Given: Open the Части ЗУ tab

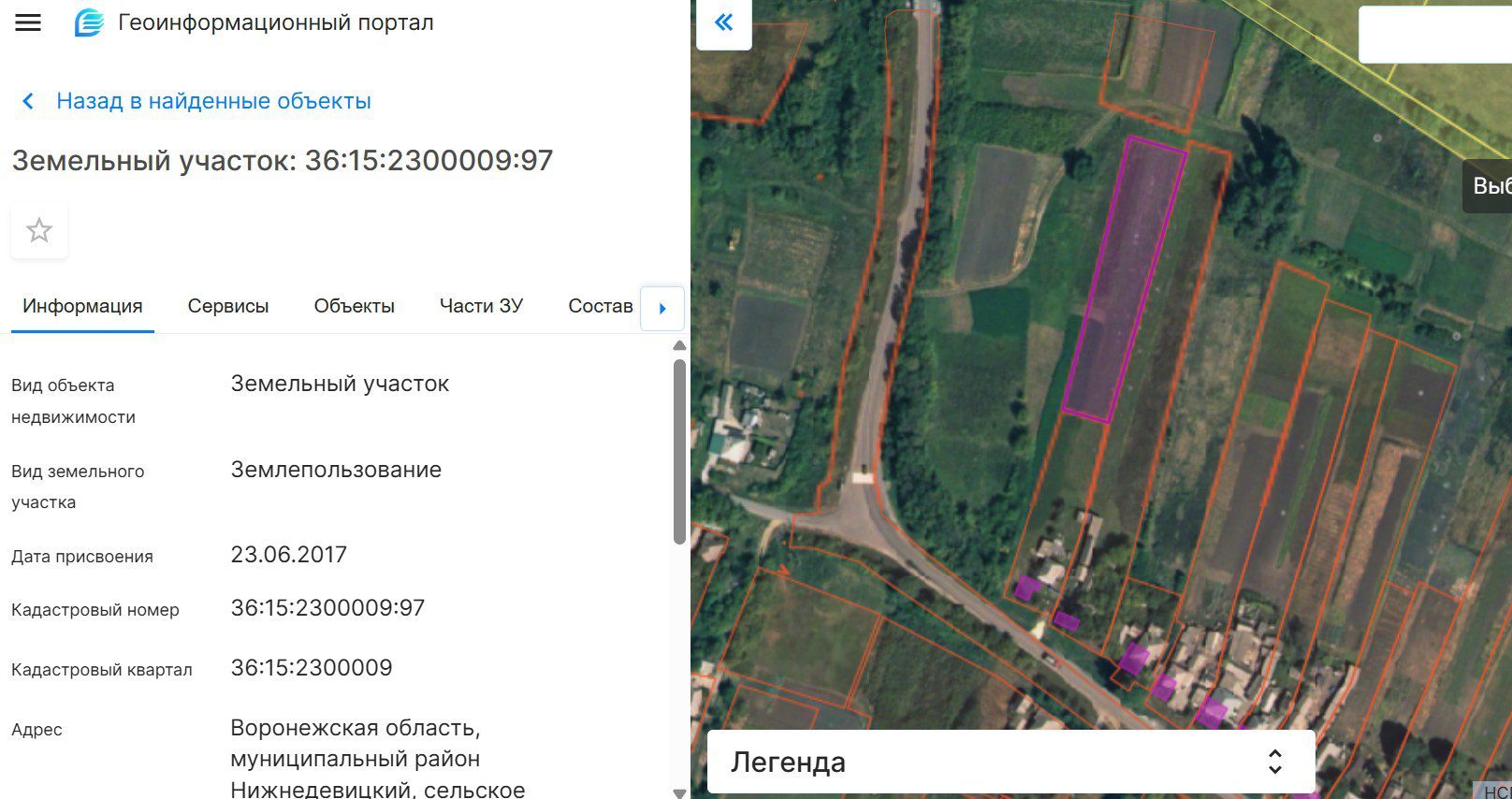Looking at the screenshot, I should (481, 306).
